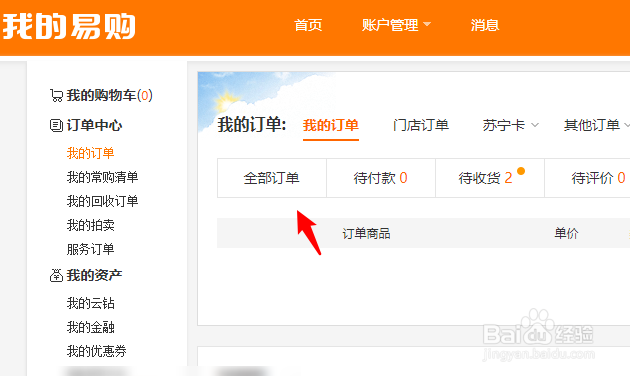Open 我的拍卖
The width and height of the screenshot is (630, 376).
pyautogui.click(x=90, y=225)
